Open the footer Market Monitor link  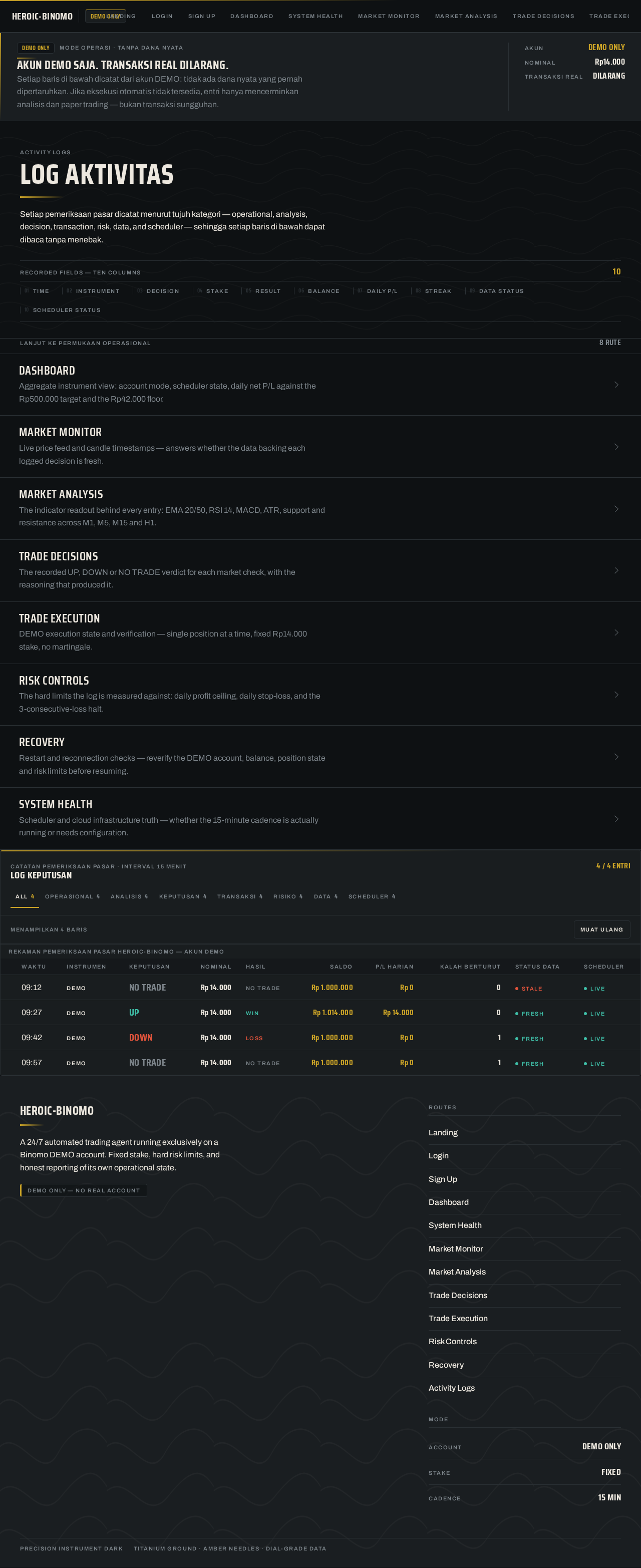455,1249
